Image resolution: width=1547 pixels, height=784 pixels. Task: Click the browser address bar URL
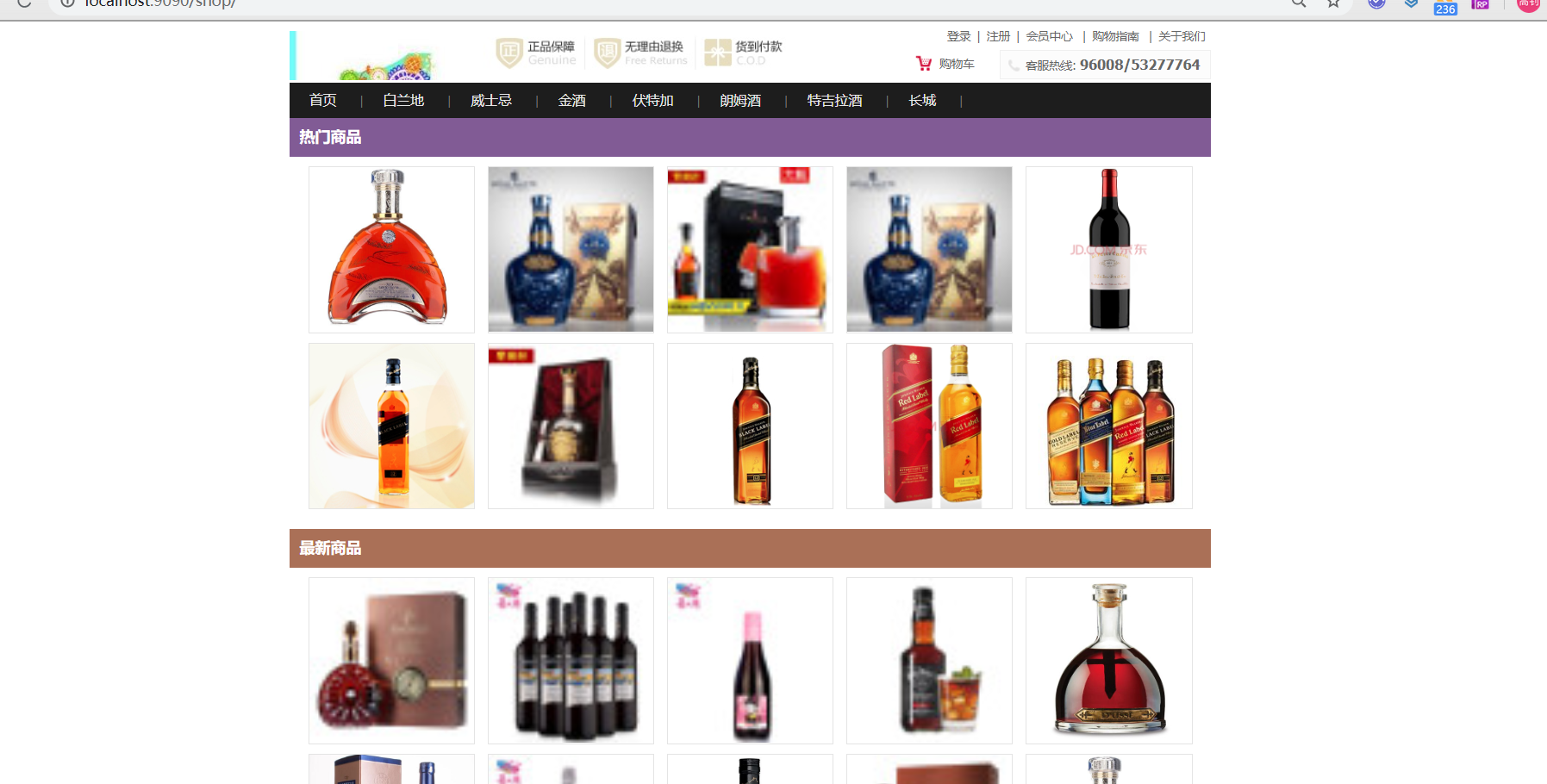click(160, 4)
